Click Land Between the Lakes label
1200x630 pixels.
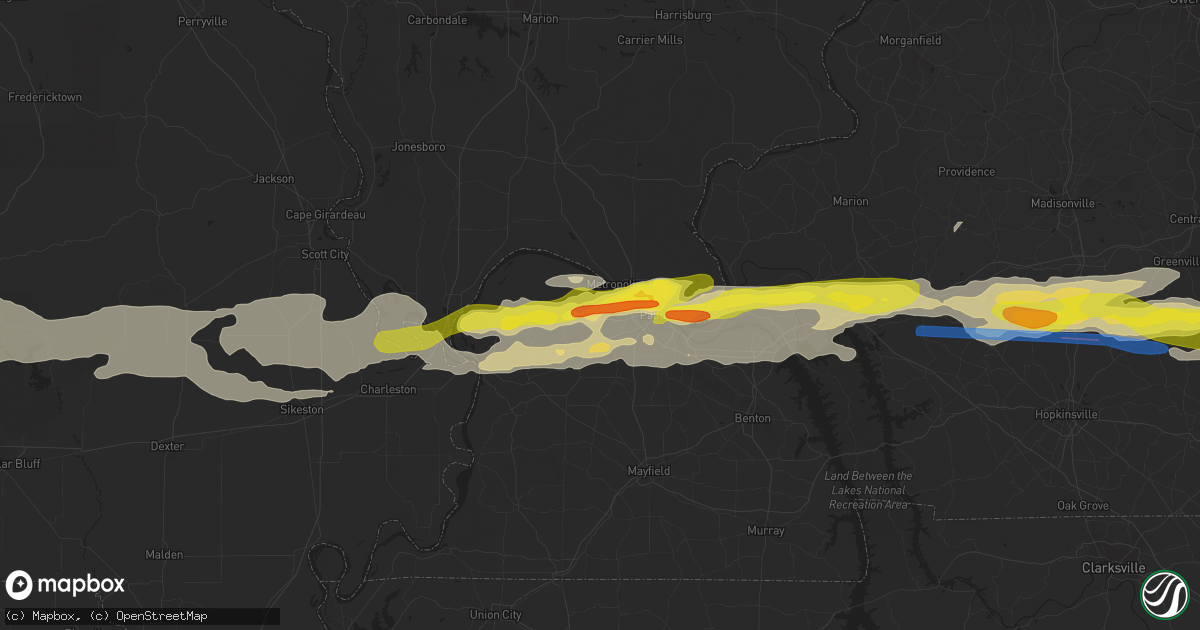tap(869, 490)
